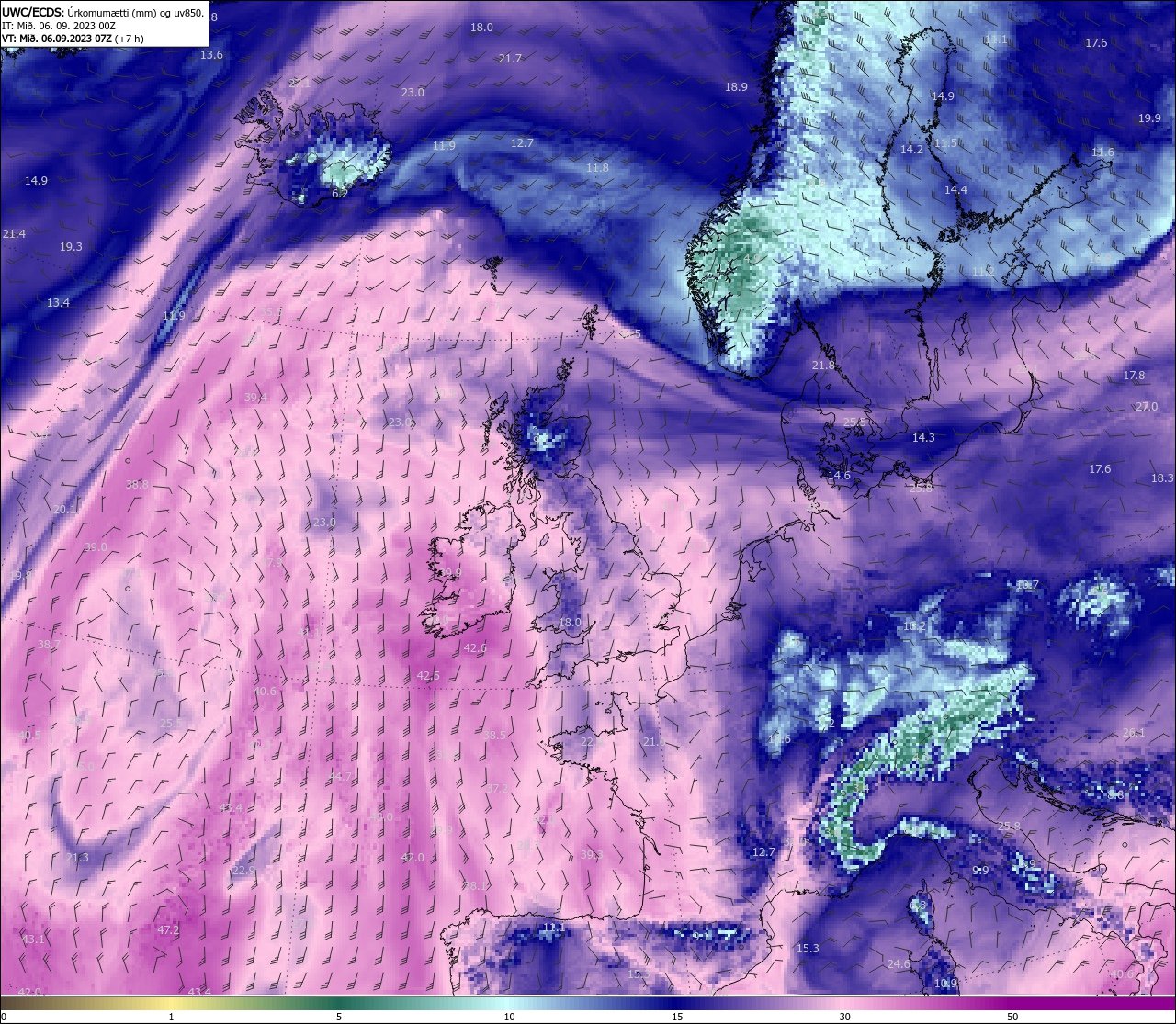Click the 42.5 value label
This screenshot has height=1024, width=1176.
(428, 676)
